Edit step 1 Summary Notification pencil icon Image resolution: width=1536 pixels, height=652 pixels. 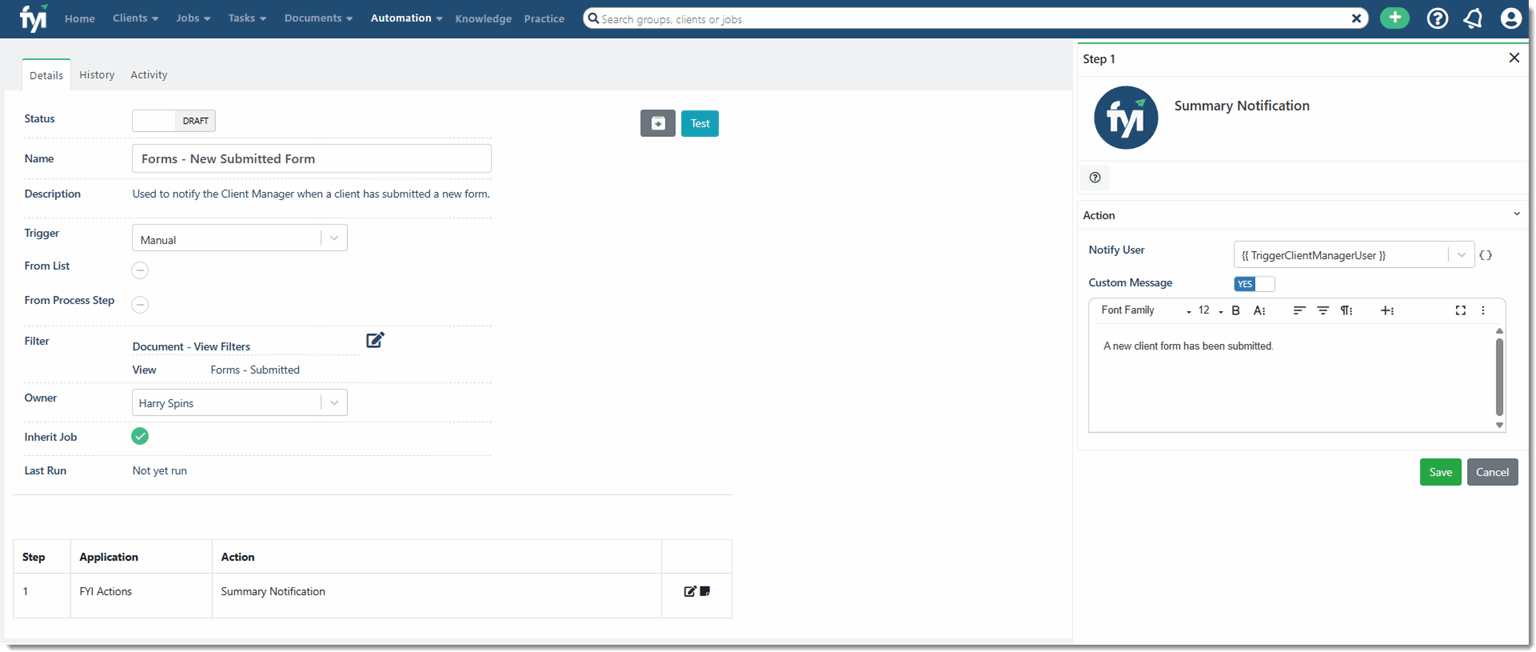[690, 591]
